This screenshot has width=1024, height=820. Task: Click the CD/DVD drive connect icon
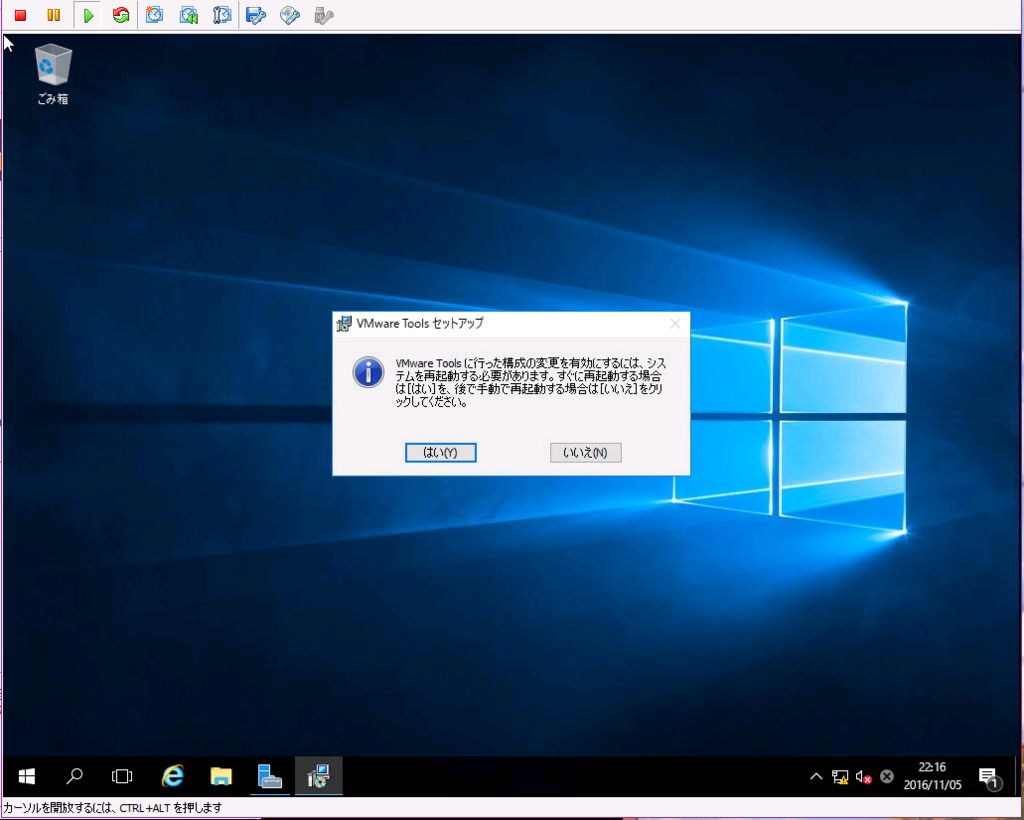tap(289, 15)
